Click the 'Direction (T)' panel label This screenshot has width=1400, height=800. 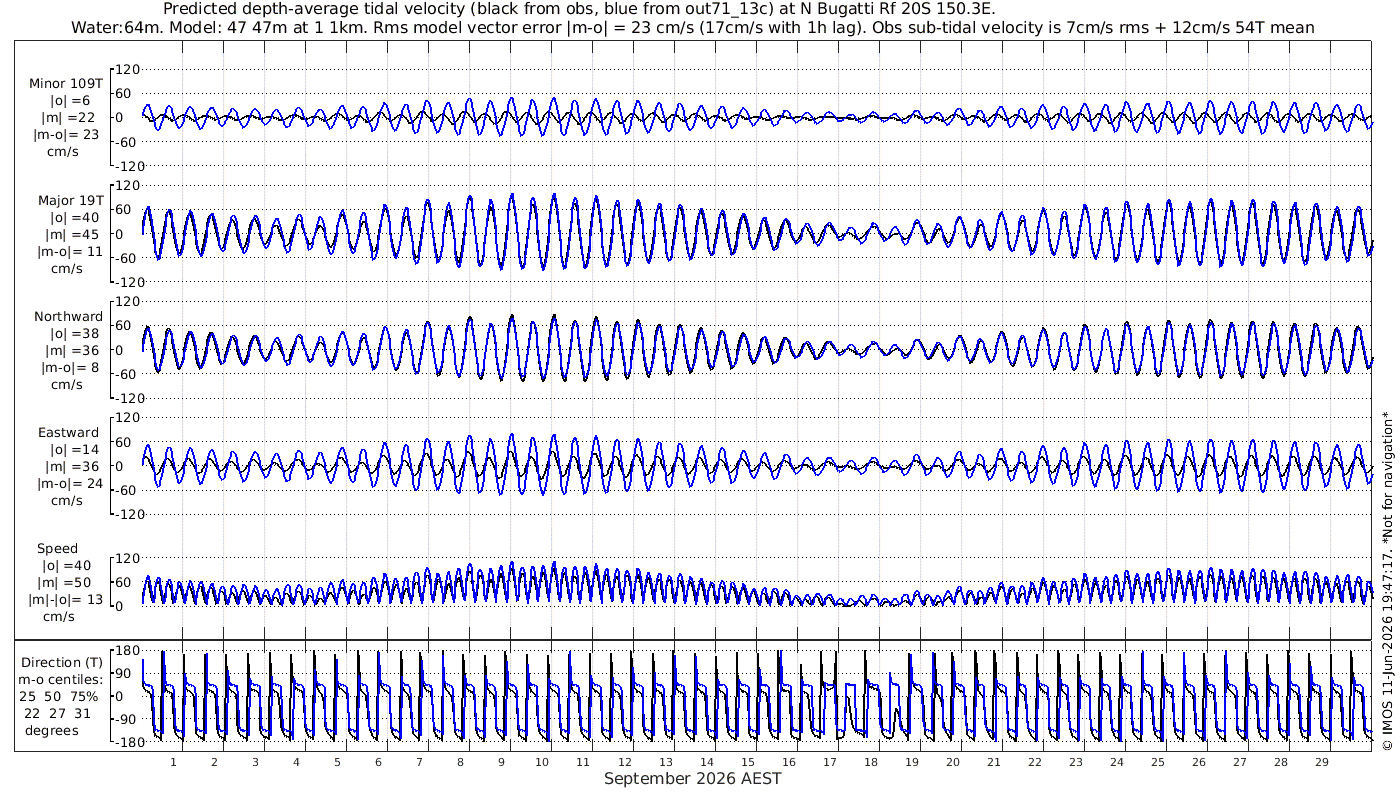pos(62,663)
